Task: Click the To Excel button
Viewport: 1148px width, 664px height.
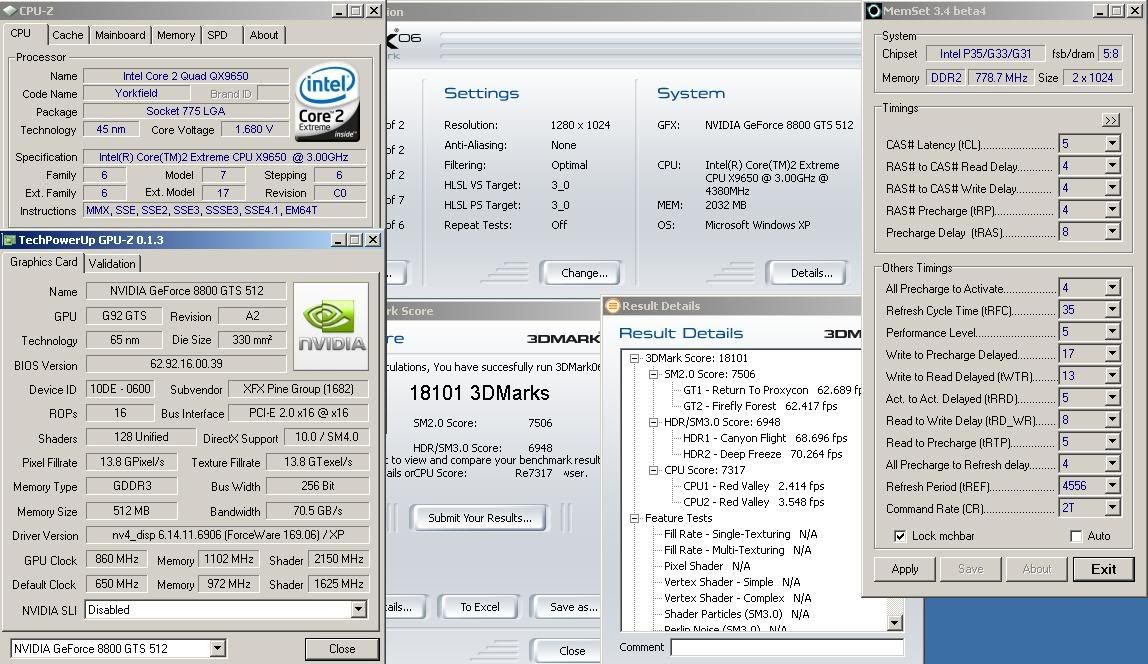Action: [480, 607]
